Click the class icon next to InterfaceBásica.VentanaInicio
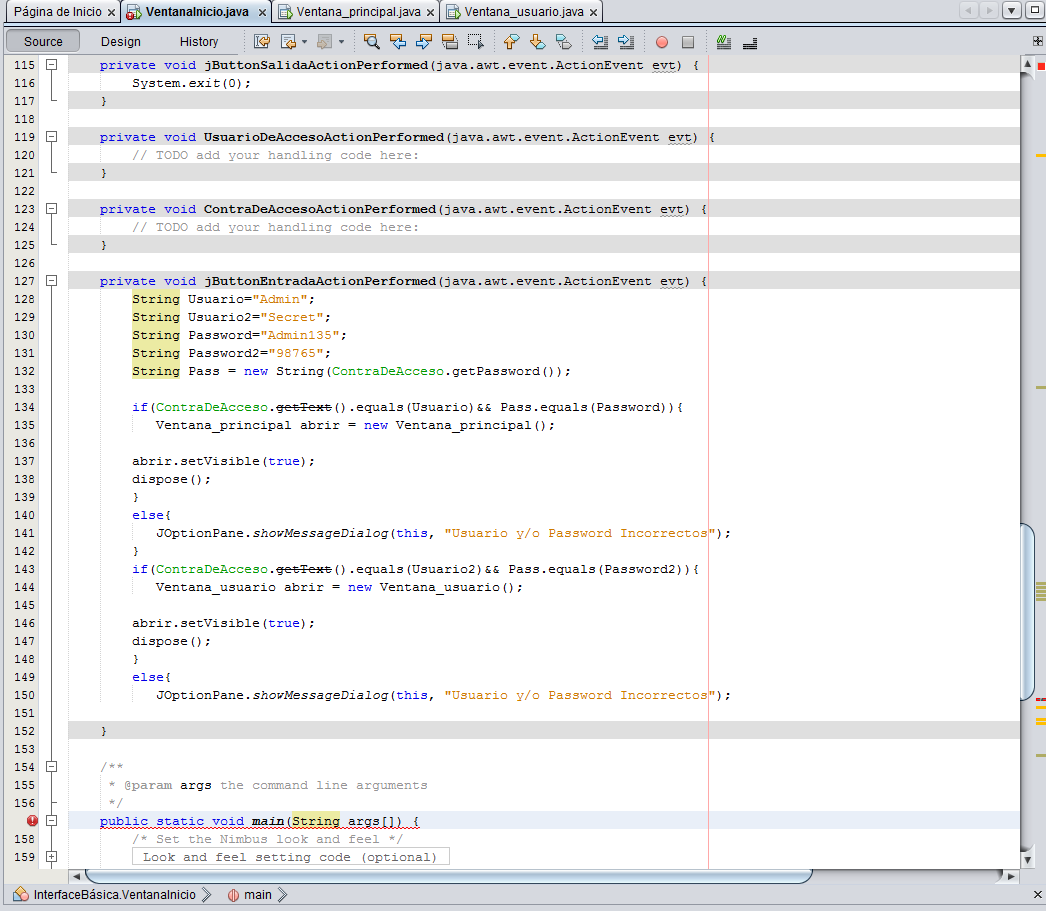The height and width of the screenshot is (911, 1046). [x=21, y=894]
